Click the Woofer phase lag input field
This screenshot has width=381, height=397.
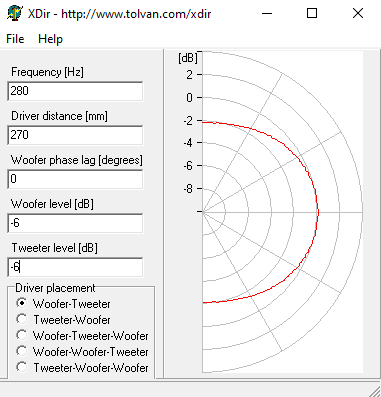point(75,179)
